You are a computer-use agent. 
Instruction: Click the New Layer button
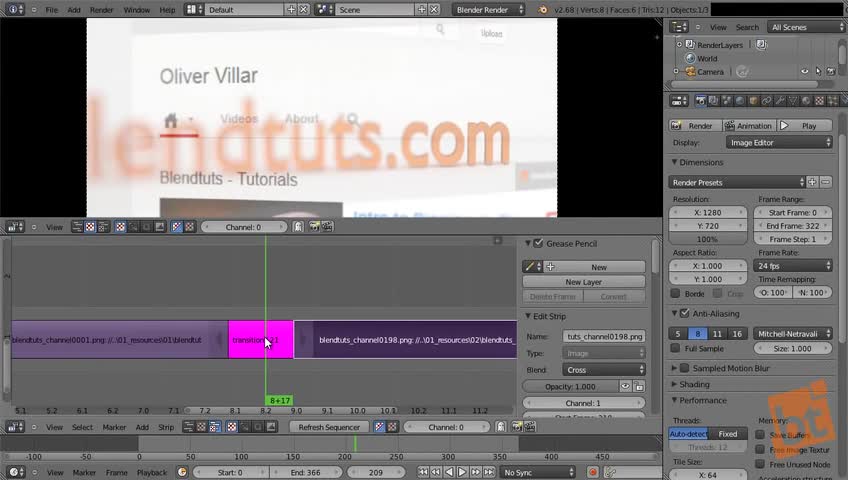(584, 282)
